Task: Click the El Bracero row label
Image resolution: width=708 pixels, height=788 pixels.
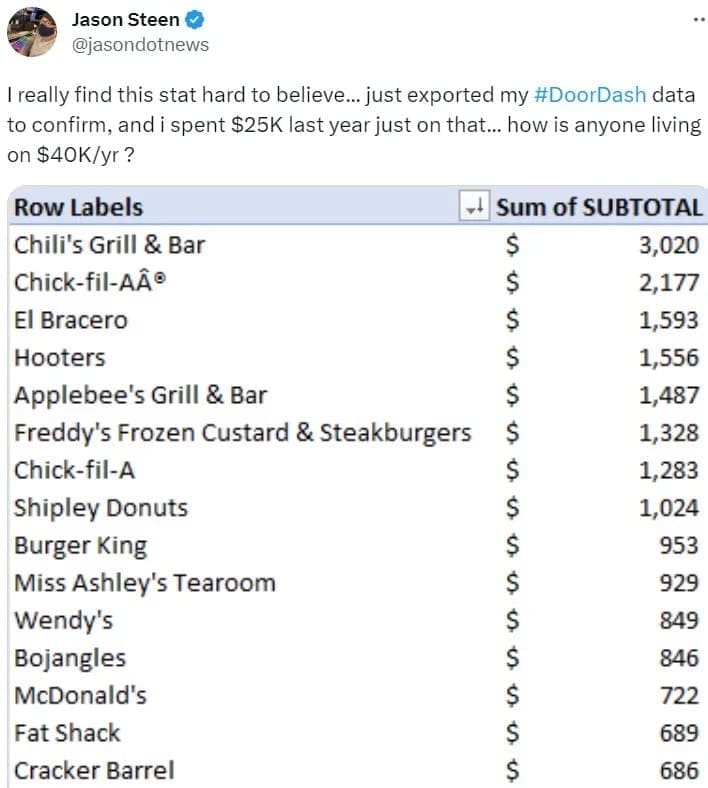Action: (x=70, y=321)
